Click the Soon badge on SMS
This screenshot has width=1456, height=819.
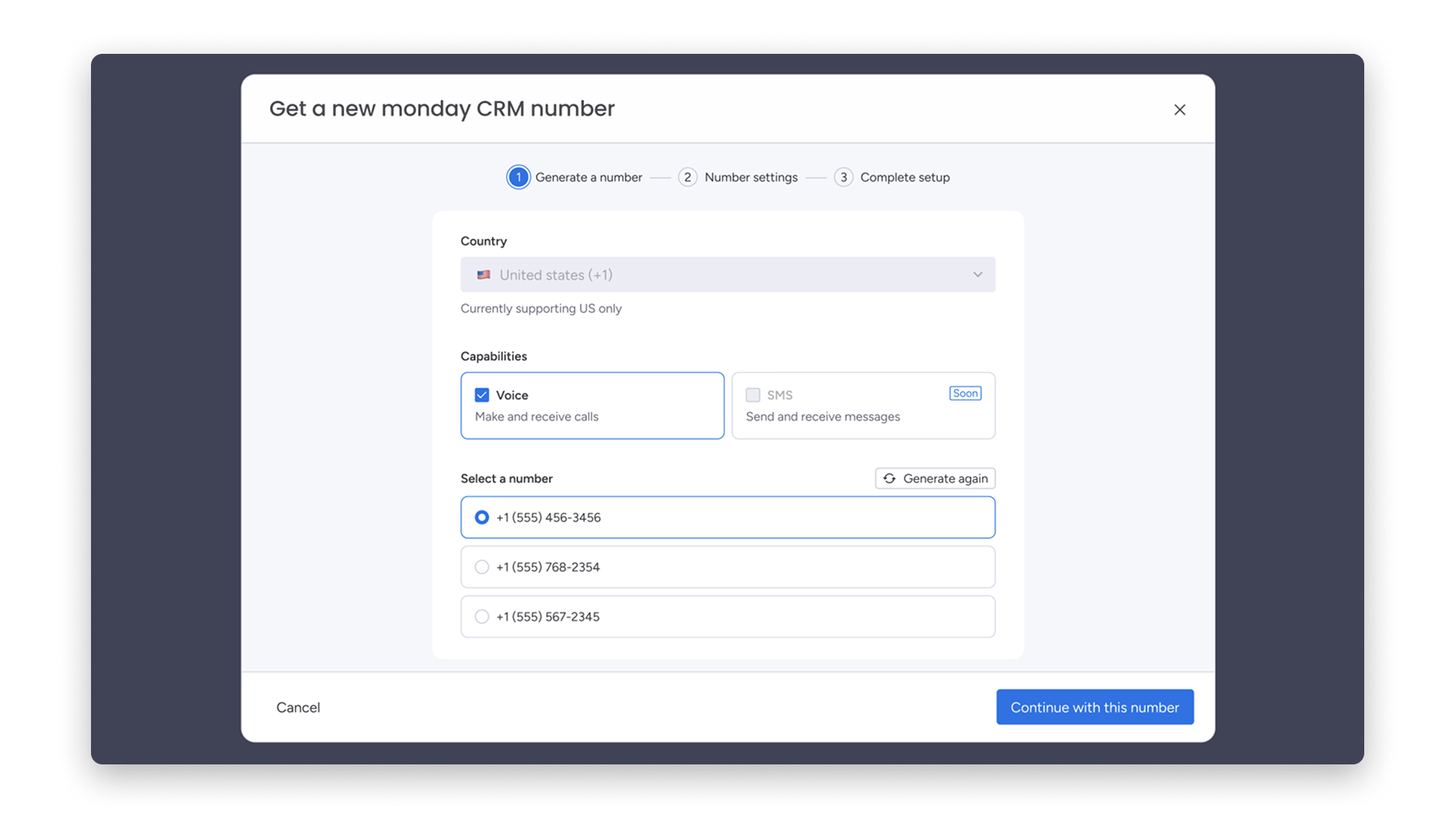965,394
